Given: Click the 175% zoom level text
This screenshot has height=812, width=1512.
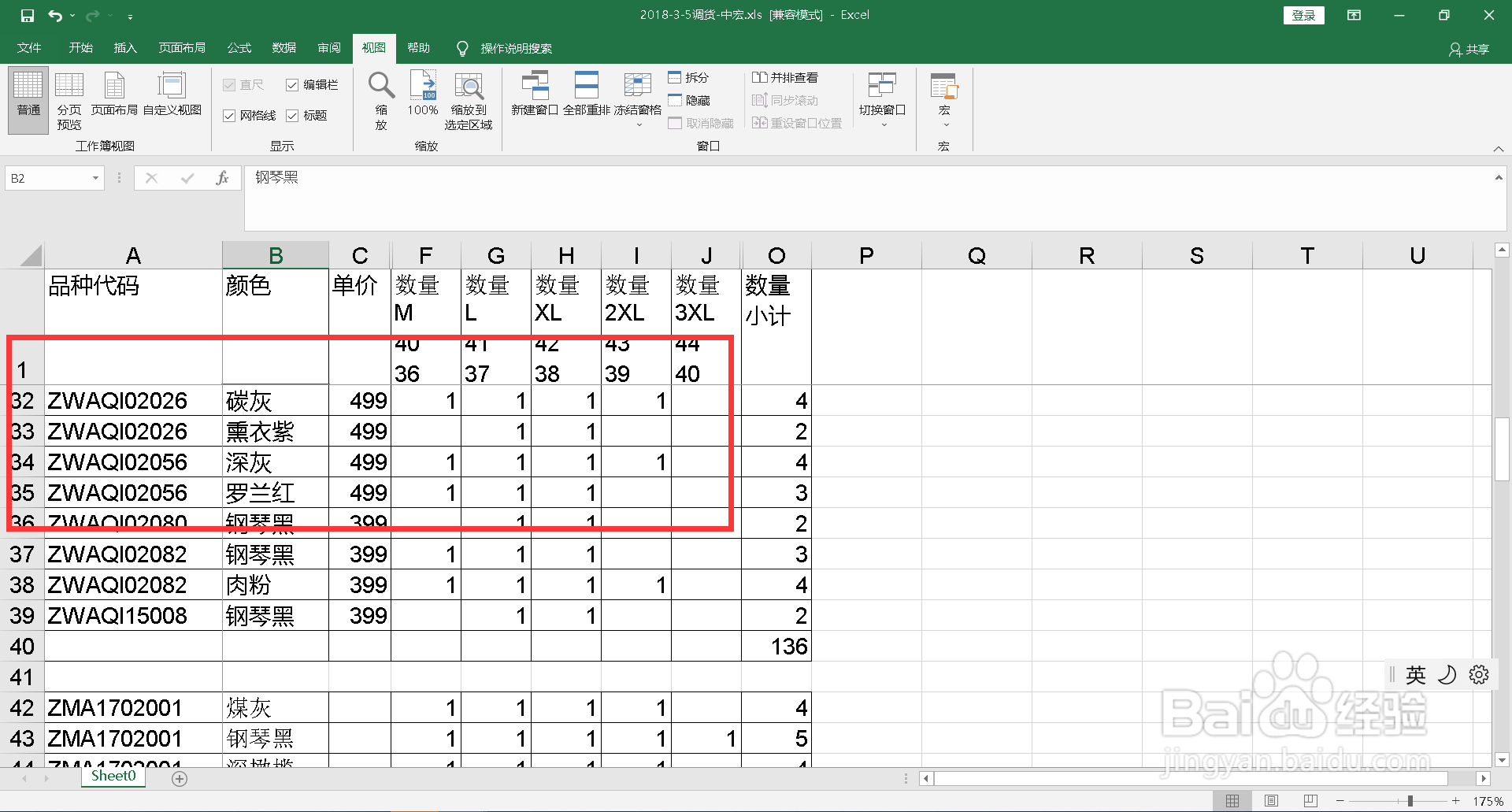Looking at the screenshot, I should click(1488, 801).
